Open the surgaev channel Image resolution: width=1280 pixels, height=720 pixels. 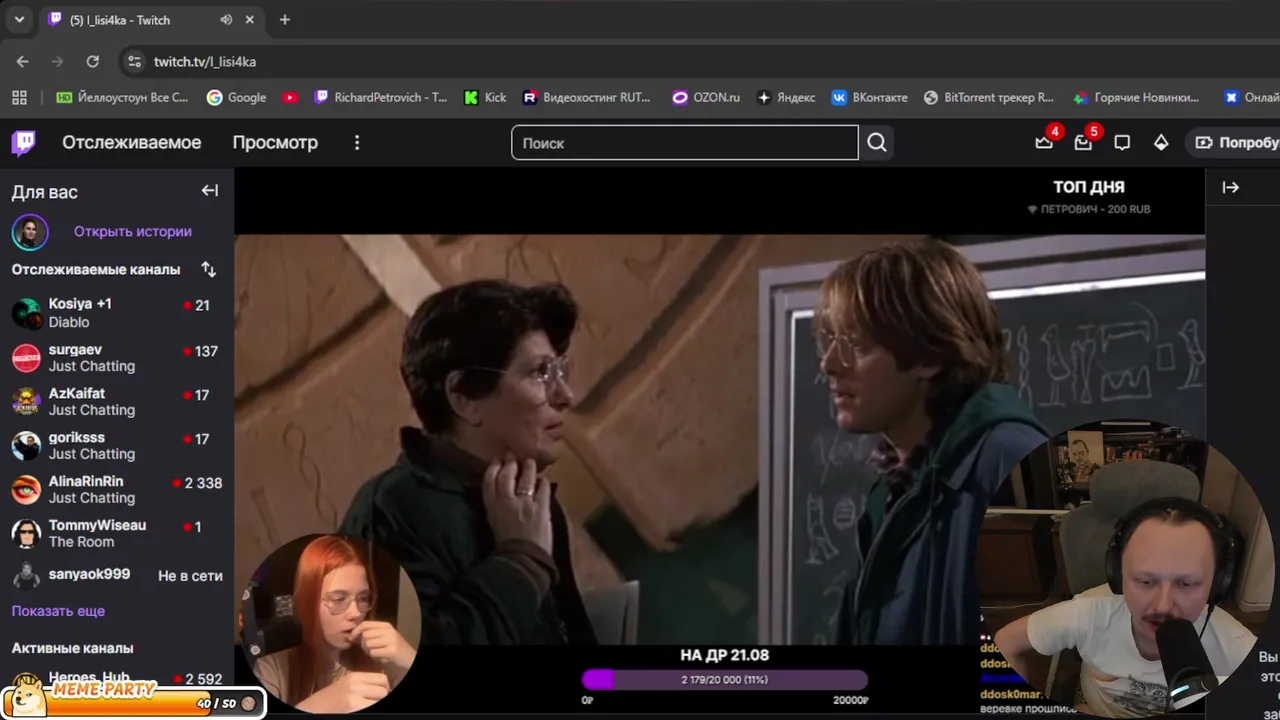(117, 357)
